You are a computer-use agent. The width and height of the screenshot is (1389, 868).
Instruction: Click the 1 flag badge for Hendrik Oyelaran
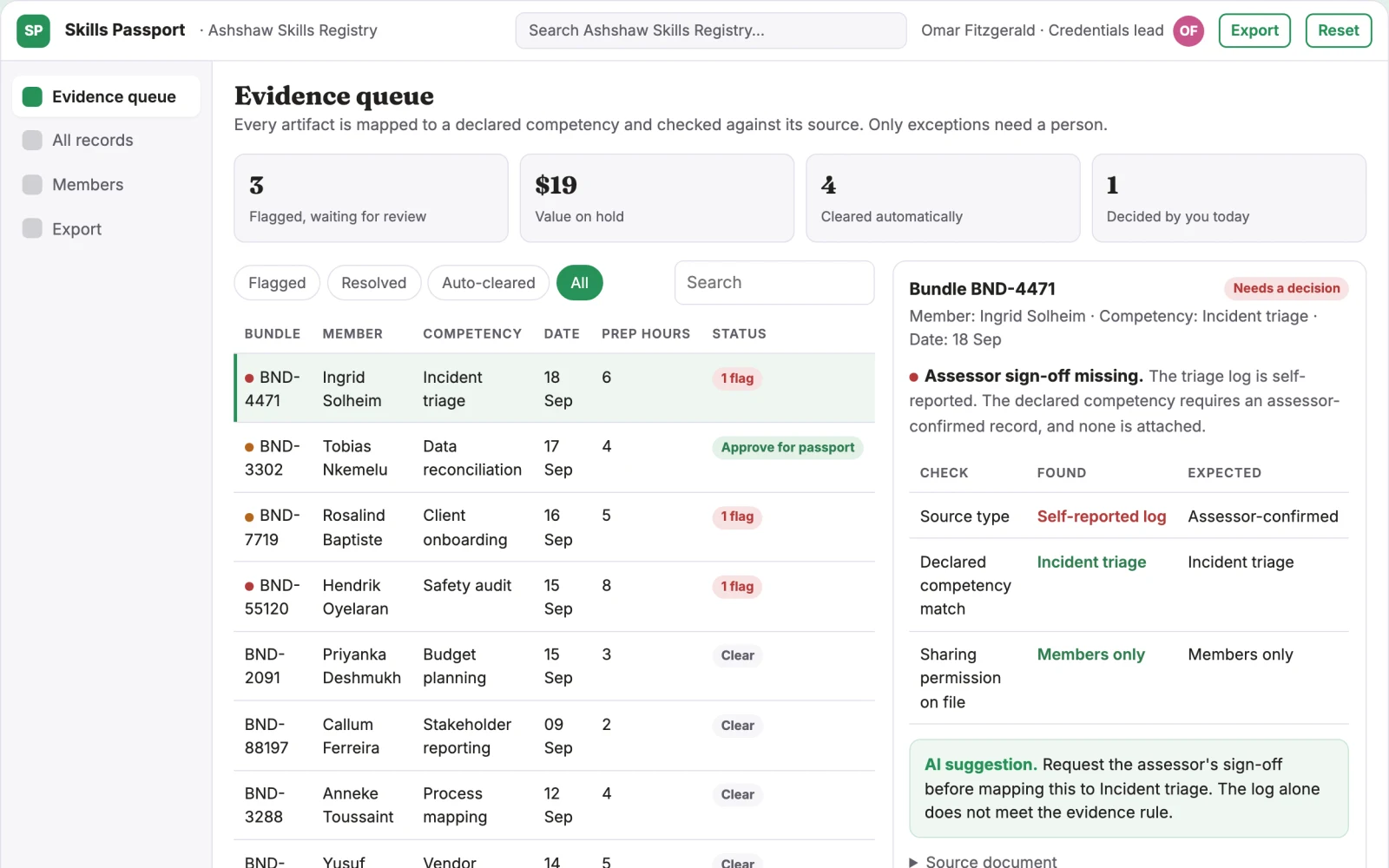(737, 587)
